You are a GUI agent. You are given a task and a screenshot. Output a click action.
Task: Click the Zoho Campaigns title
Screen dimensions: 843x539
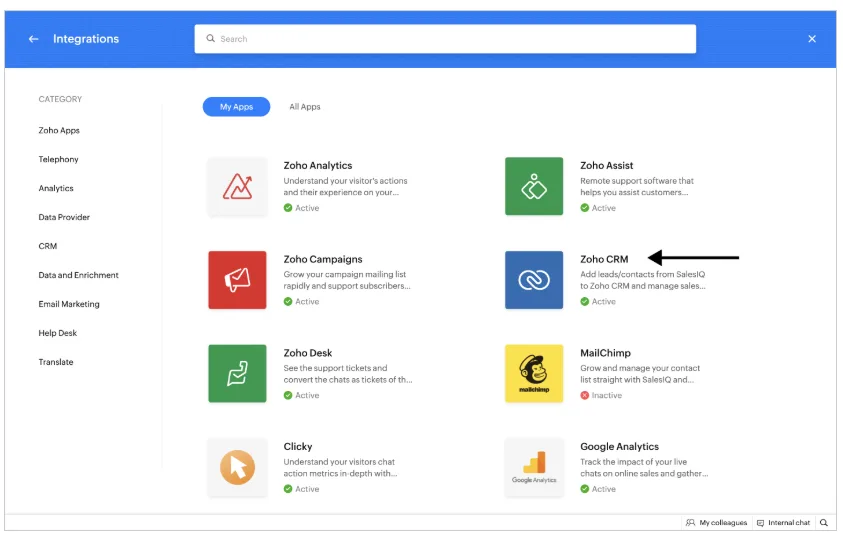pyautogui.click(x=323, y=259)
